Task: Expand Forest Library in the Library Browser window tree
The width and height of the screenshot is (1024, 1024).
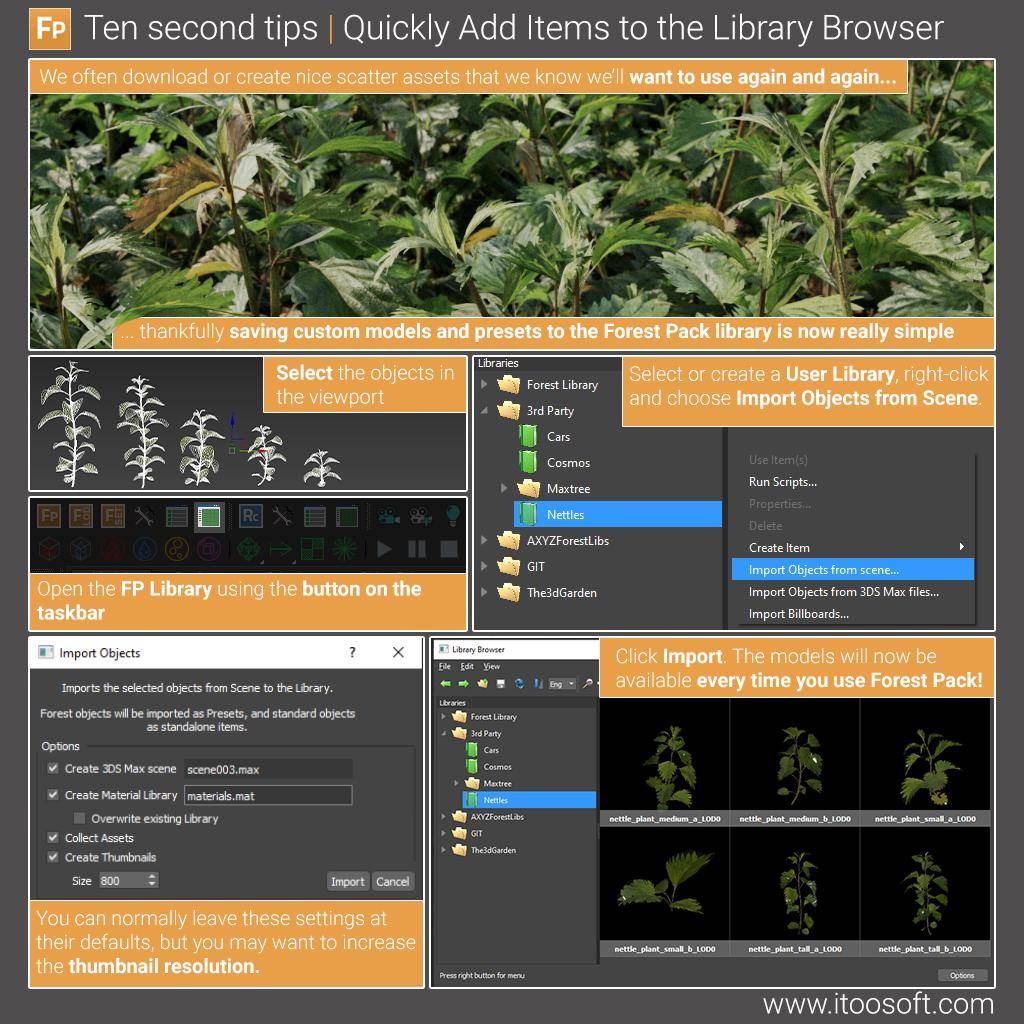Action: pos(443,716)
